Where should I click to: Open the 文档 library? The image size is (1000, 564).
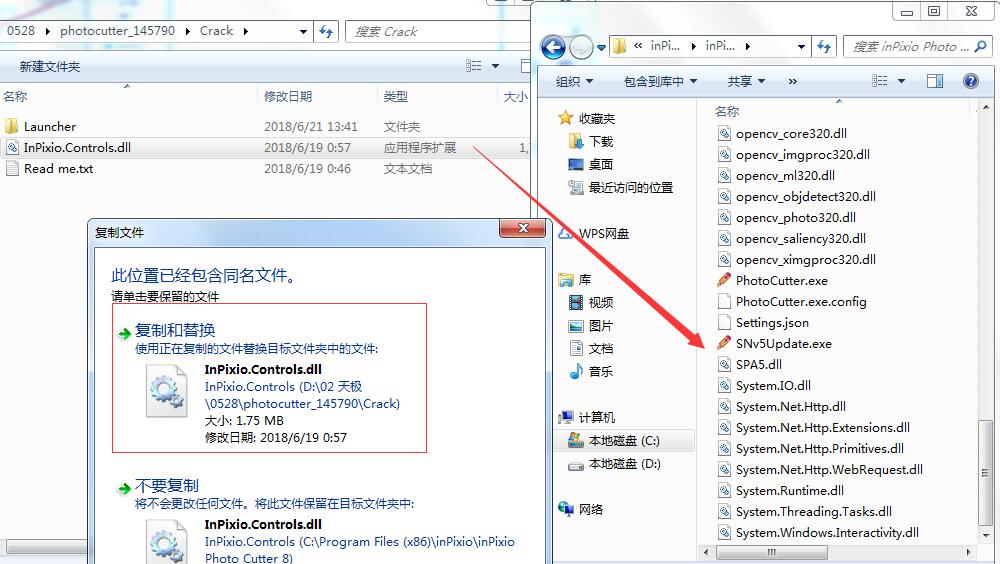click(600, 348)
